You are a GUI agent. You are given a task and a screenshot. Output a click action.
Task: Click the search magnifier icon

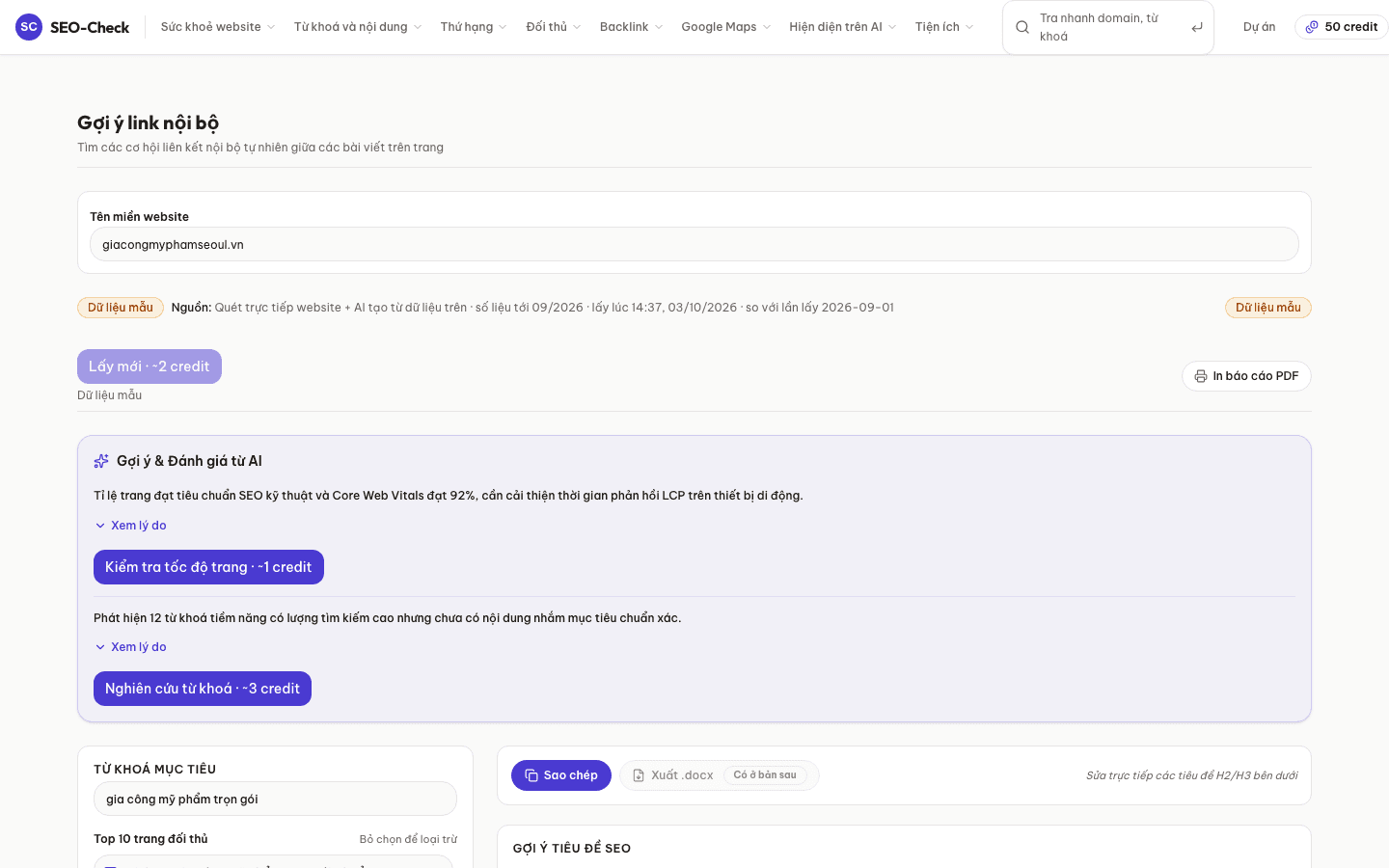[1022, 27]
